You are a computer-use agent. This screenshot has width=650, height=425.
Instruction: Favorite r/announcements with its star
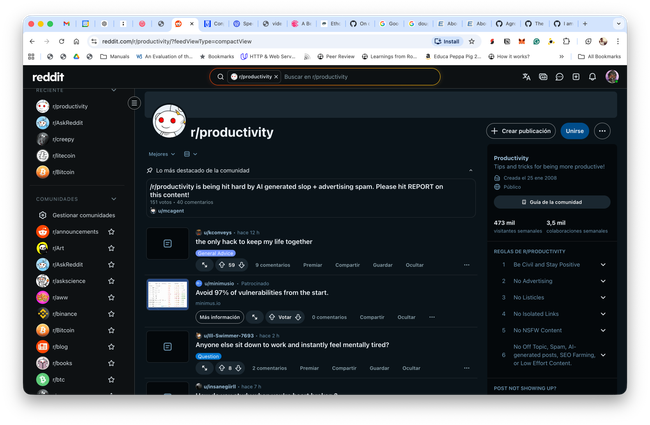111,232
